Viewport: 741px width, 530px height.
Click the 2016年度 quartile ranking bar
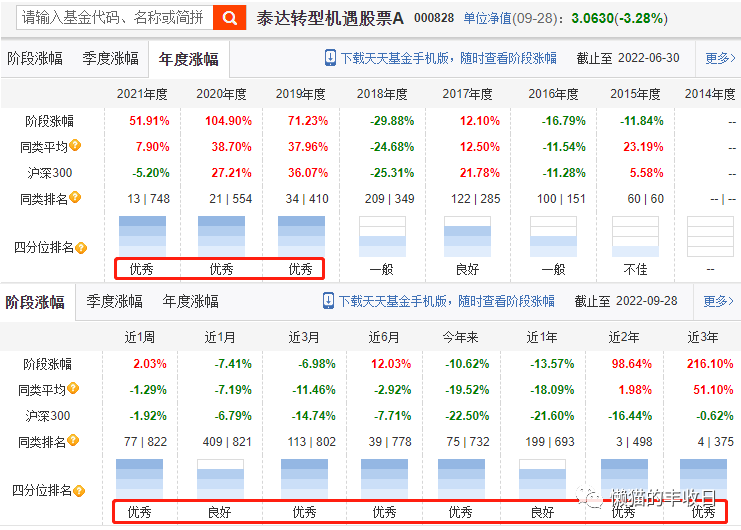[x=553, y=236]
